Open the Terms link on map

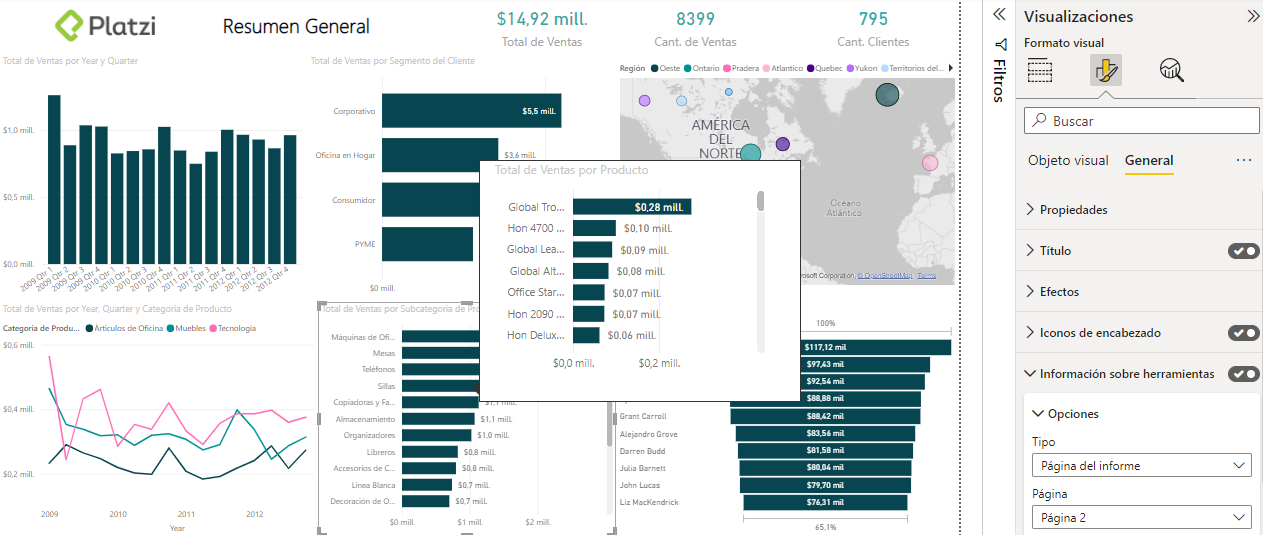pyautogui.click(x=927, y=276)
